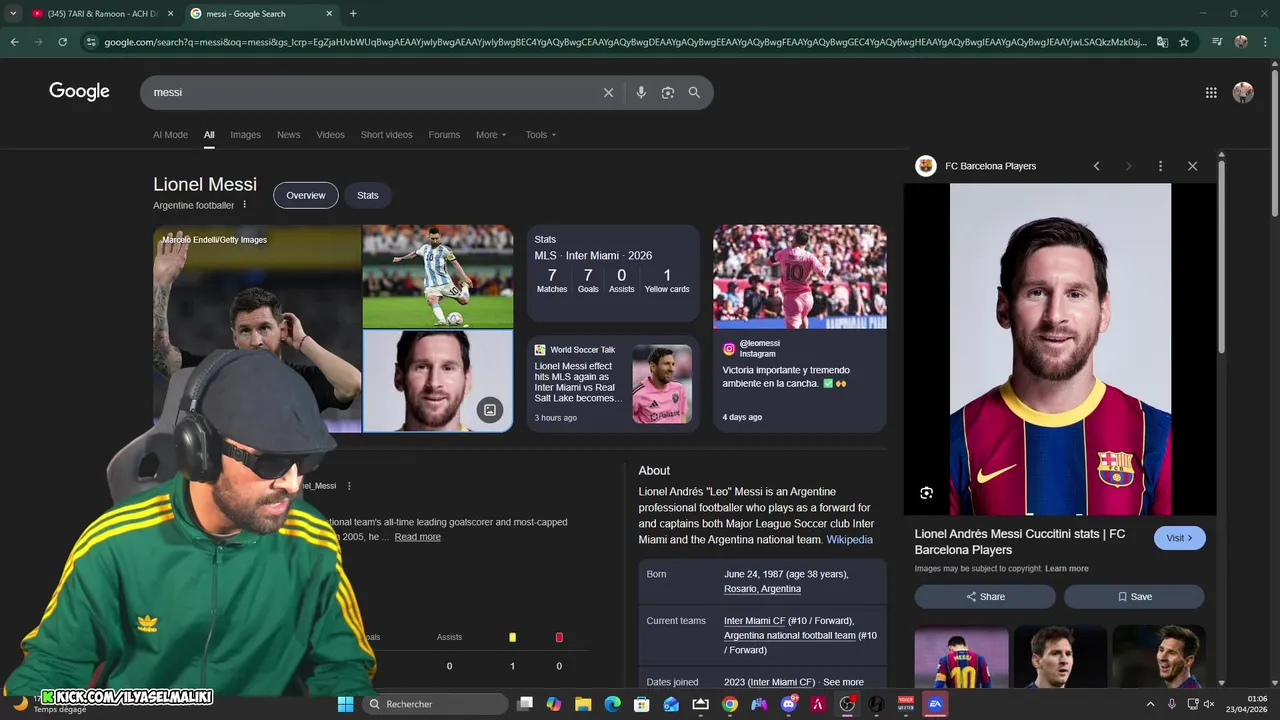Search inside image with Lens icon on portrait
The image size is (1280, 720).
tap(926, 492)
